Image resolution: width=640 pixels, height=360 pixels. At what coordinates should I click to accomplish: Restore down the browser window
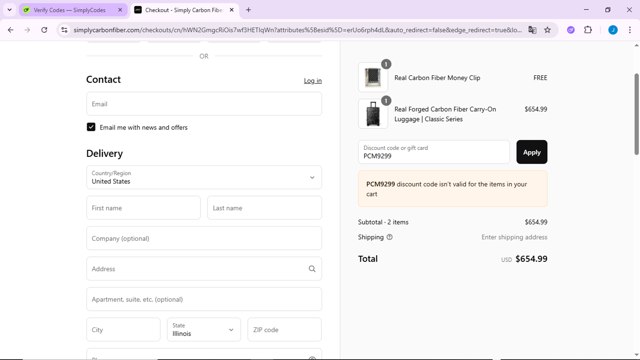tap(608, 10)
